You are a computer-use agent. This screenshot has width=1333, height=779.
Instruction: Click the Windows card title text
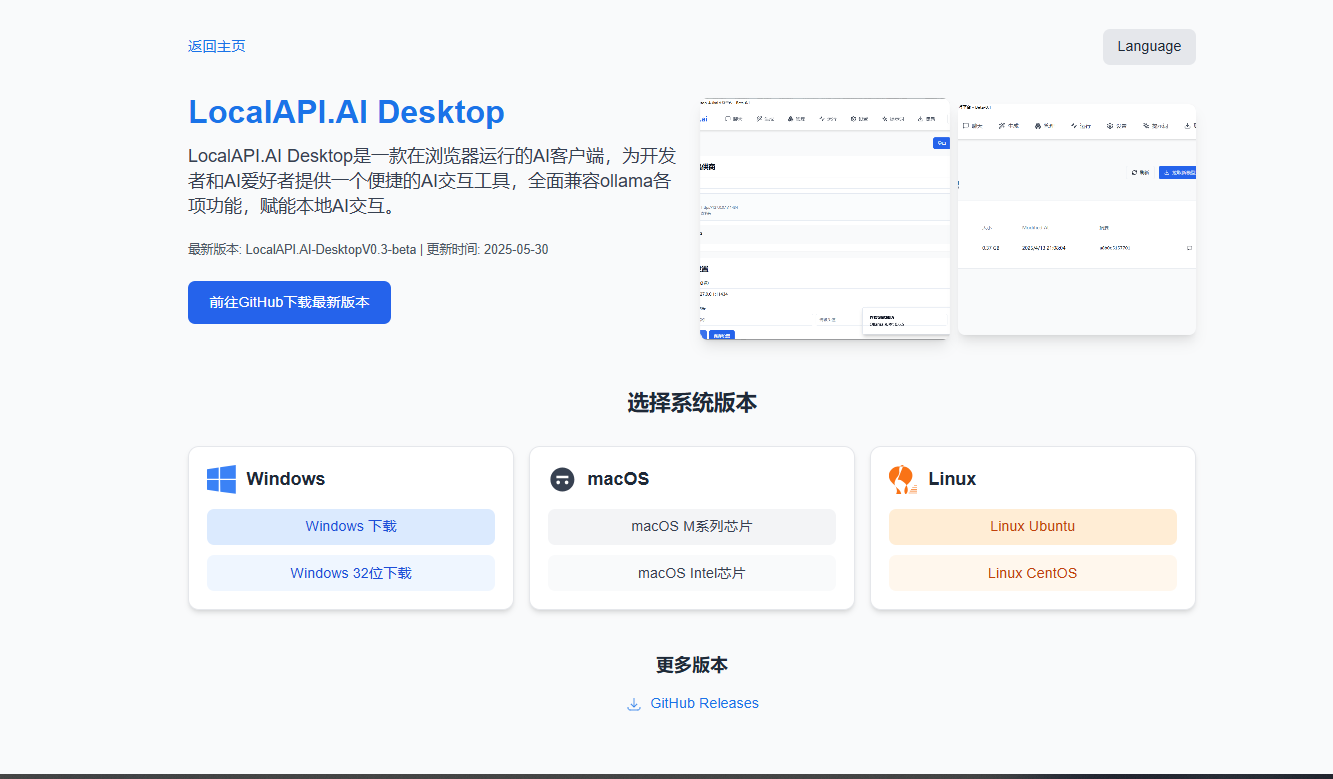[x=286, y=479]
